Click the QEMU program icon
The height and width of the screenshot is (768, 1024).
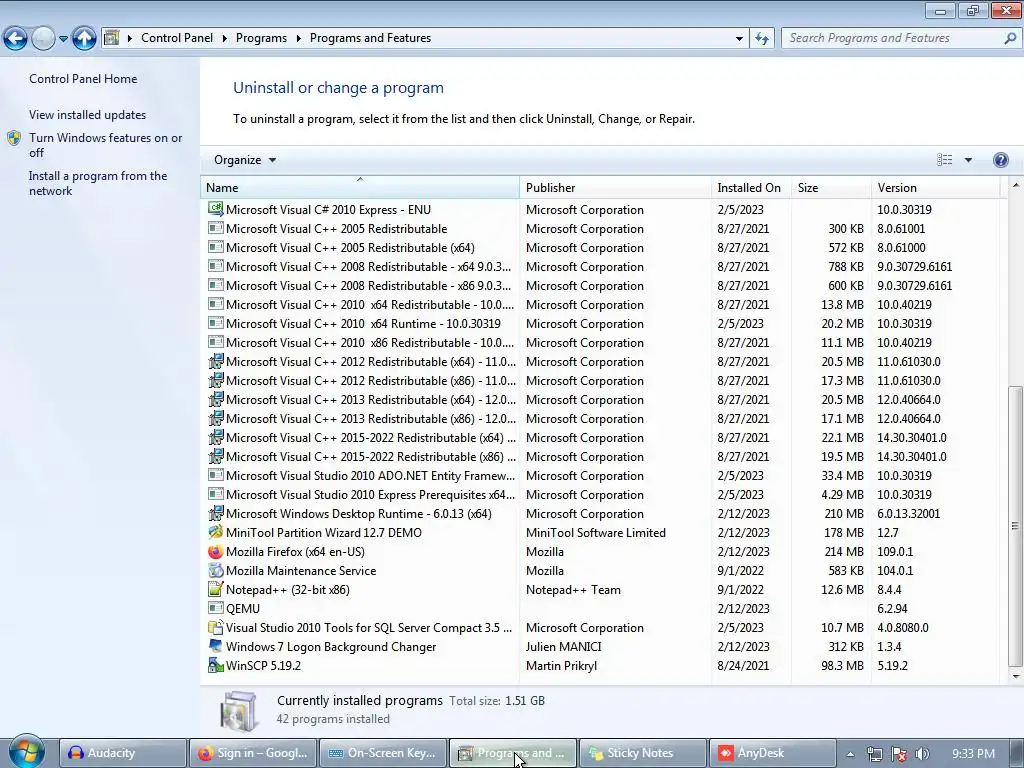[216, 609]
